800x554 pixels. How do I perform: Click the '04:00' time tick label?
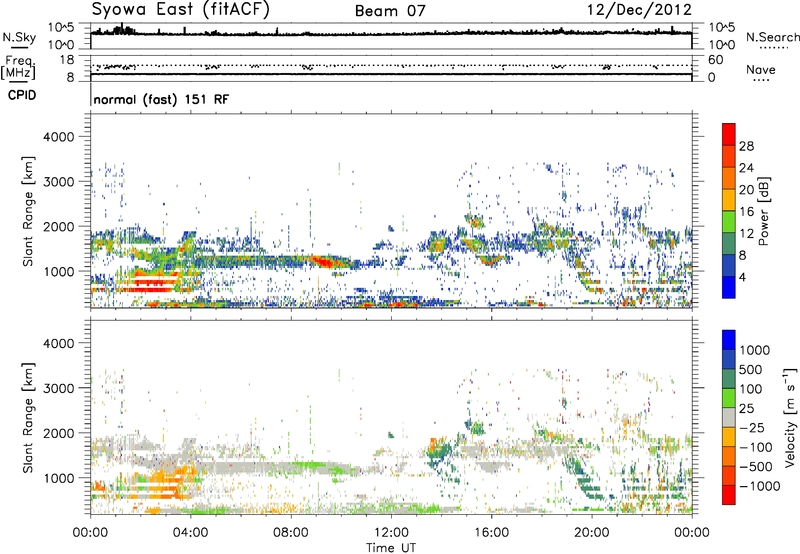[191, 533]
